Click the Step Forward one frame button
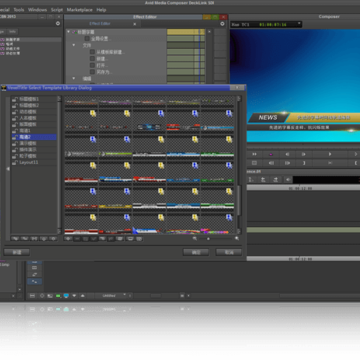The image size is (360, 360). click(304, 154)
